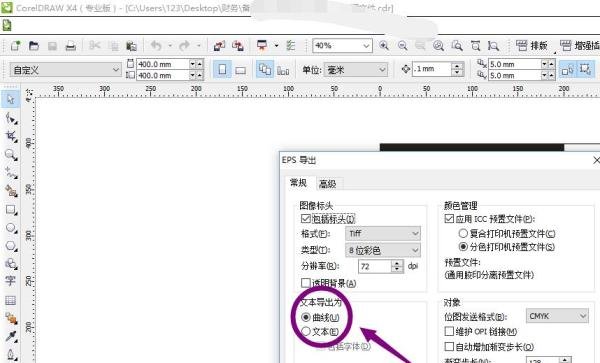Image resolution: width=600 pixels, height=363 pixels.
Task: Select 分色打印机预置文件 radio option
Action: pyautogui.click(x=463, y=247)
